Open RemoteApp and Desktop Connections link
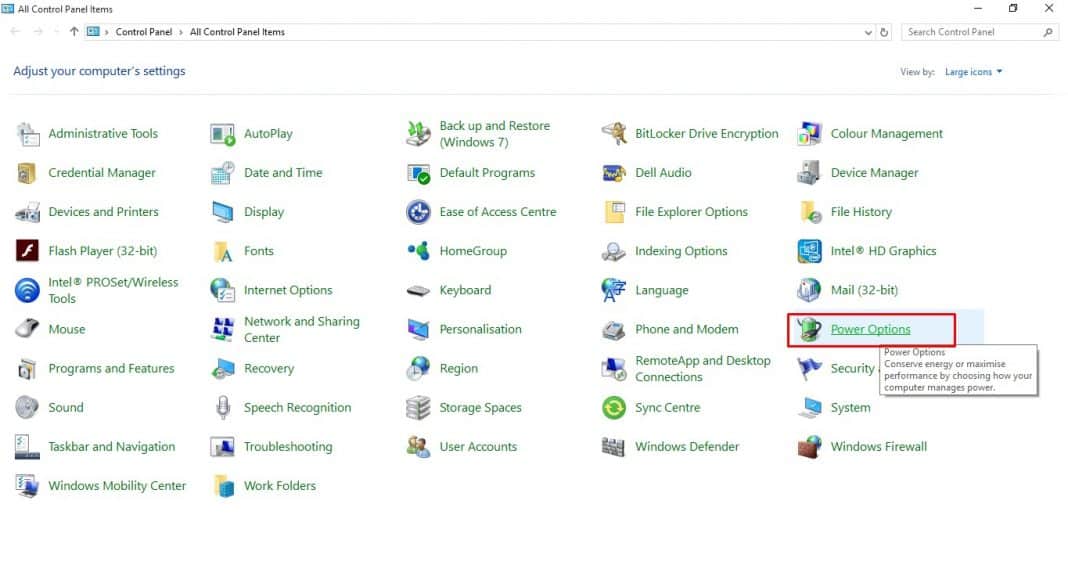 [x=702, y=369]
